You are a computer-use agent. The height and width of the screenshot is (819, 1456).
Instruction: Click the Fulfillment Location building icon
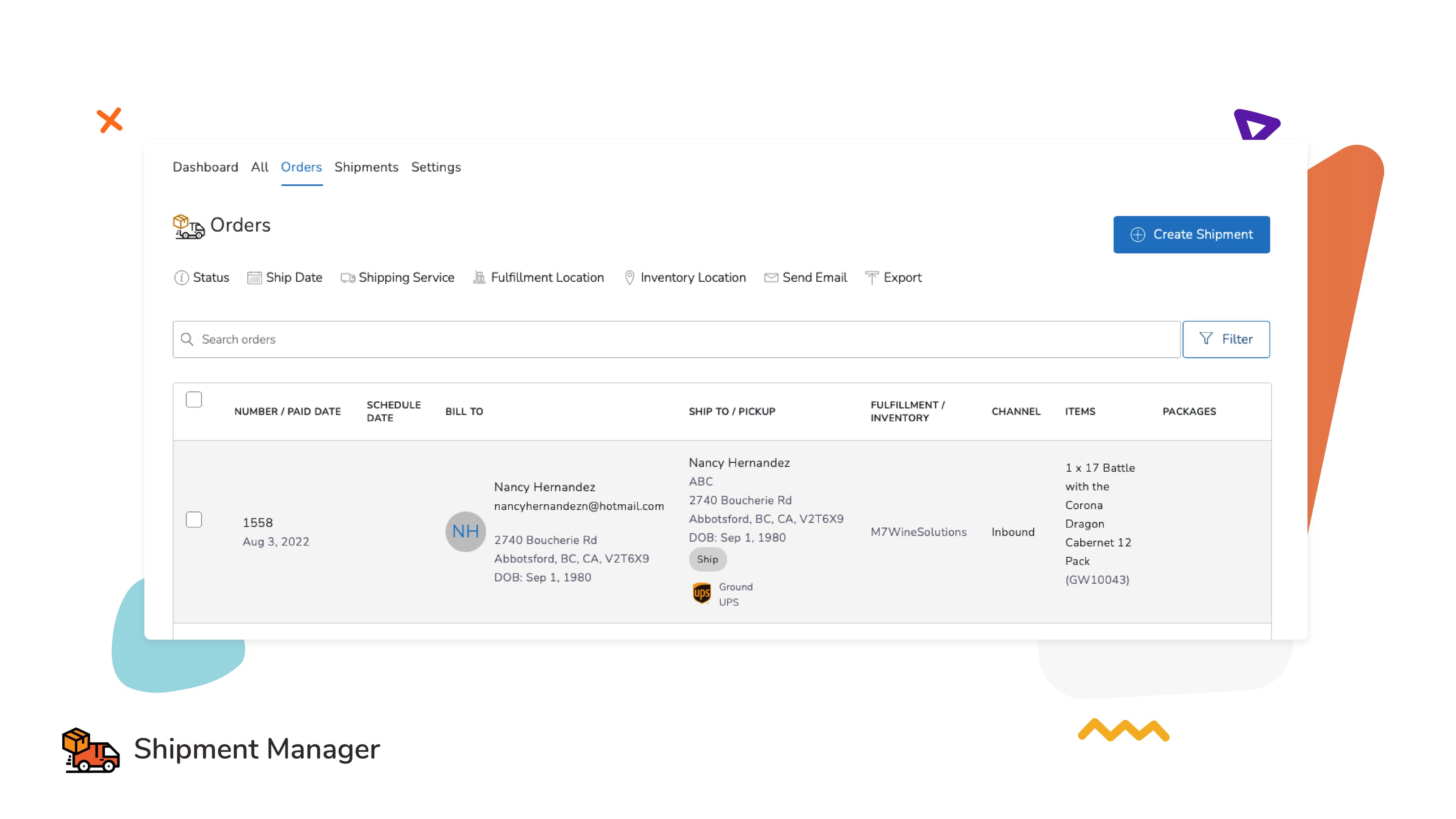tap(479, 277)
